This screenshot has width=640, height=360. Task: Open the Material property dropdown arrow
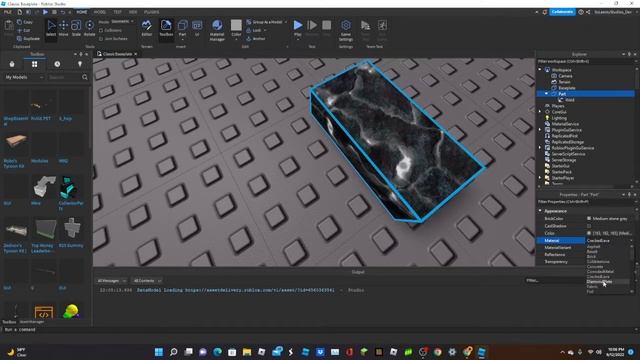pos(631,240)
